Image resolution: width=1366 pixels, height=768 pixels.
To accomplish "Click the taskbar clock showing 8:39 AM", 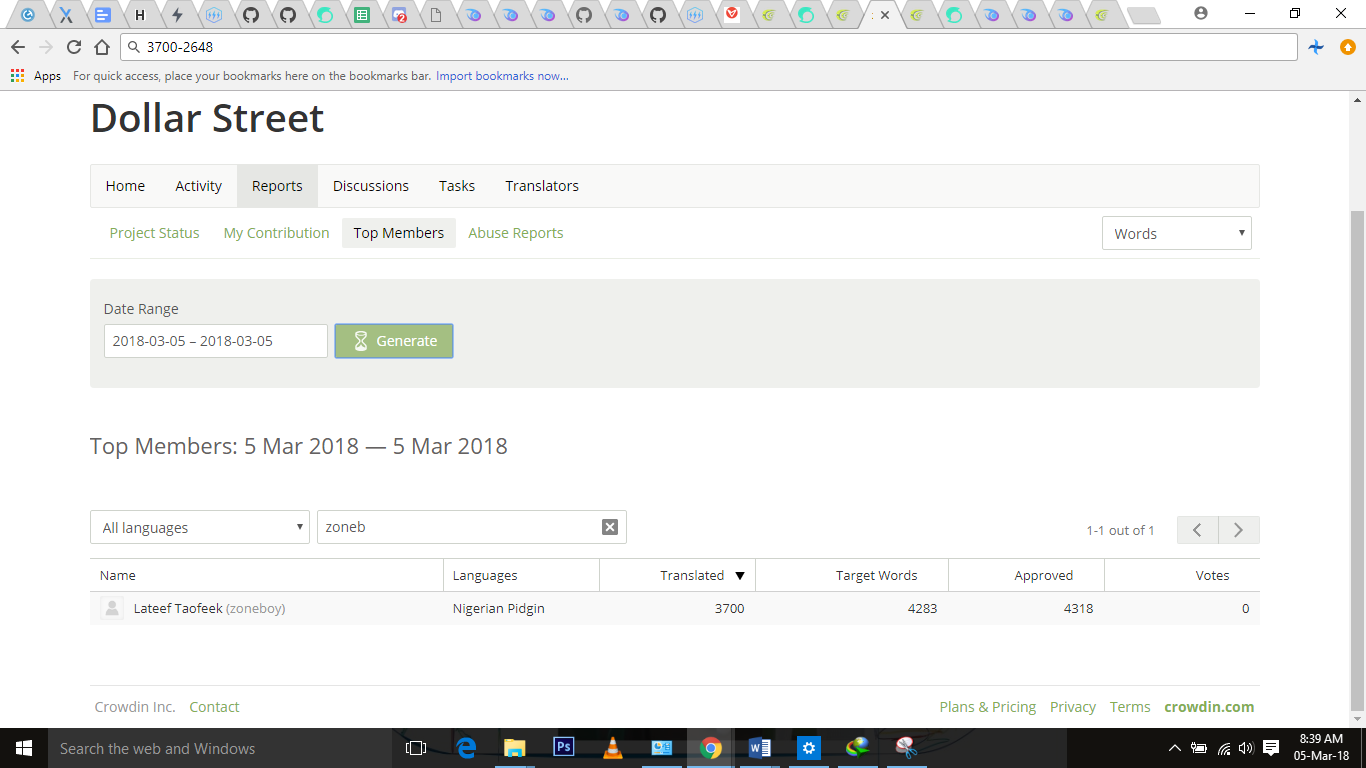I will [x=1321, y=748].
